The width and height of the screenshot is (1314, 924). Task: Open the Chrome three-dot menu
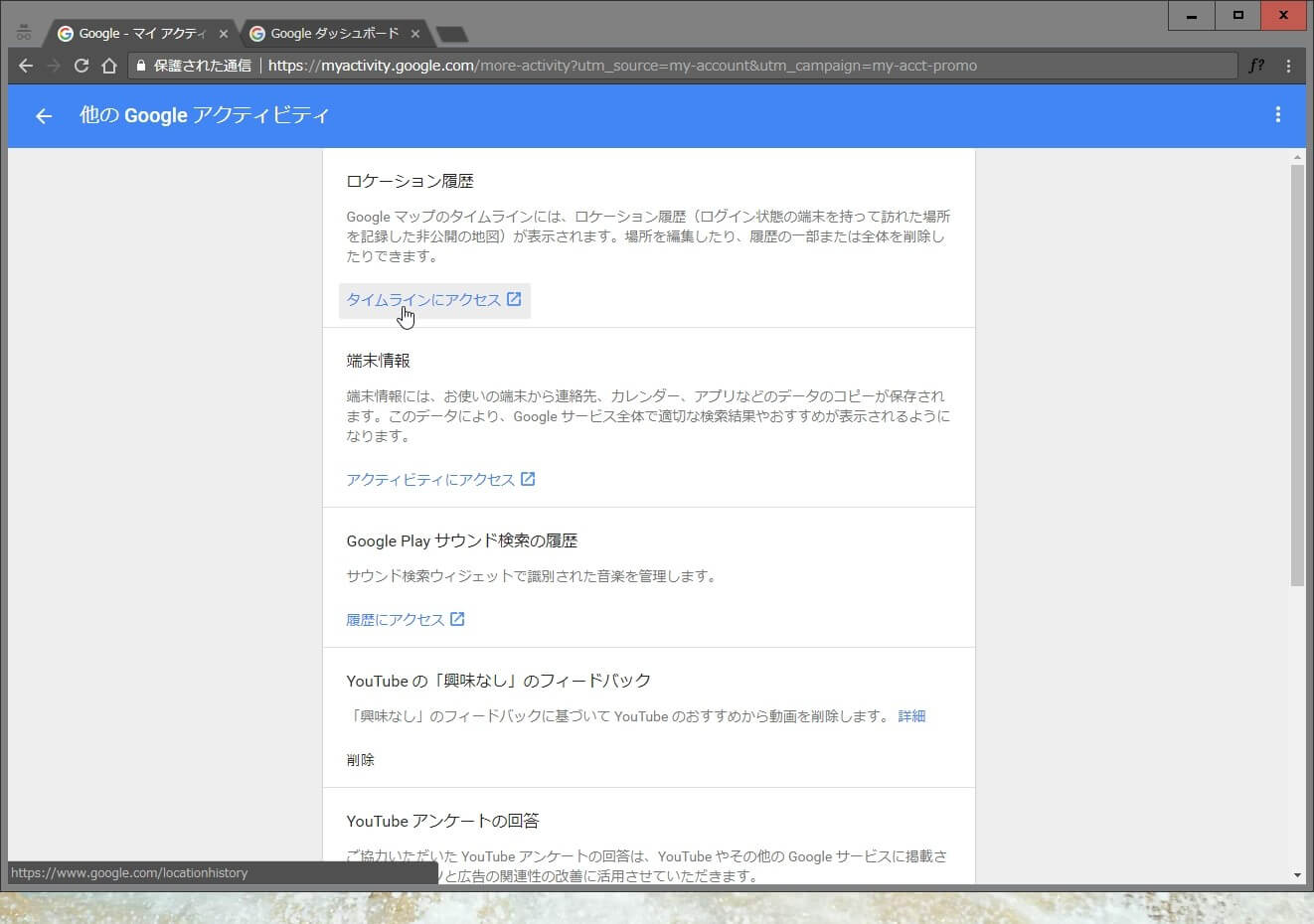click(x=1288, y=66)
